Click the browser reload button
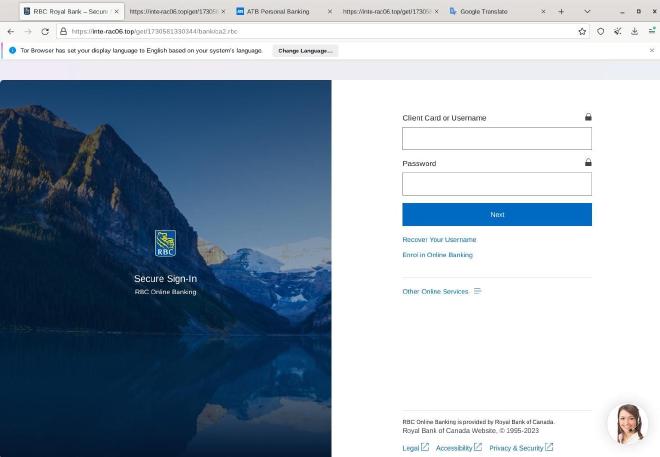The height and width of the screenshot is (457, 660). [x=45, y=31]
